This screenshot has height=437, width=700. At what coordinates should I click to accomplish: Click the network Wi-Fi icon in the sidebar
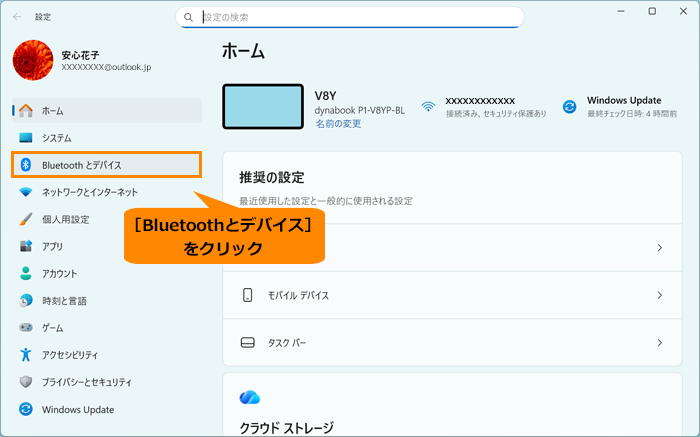click(x=26, y=192)
